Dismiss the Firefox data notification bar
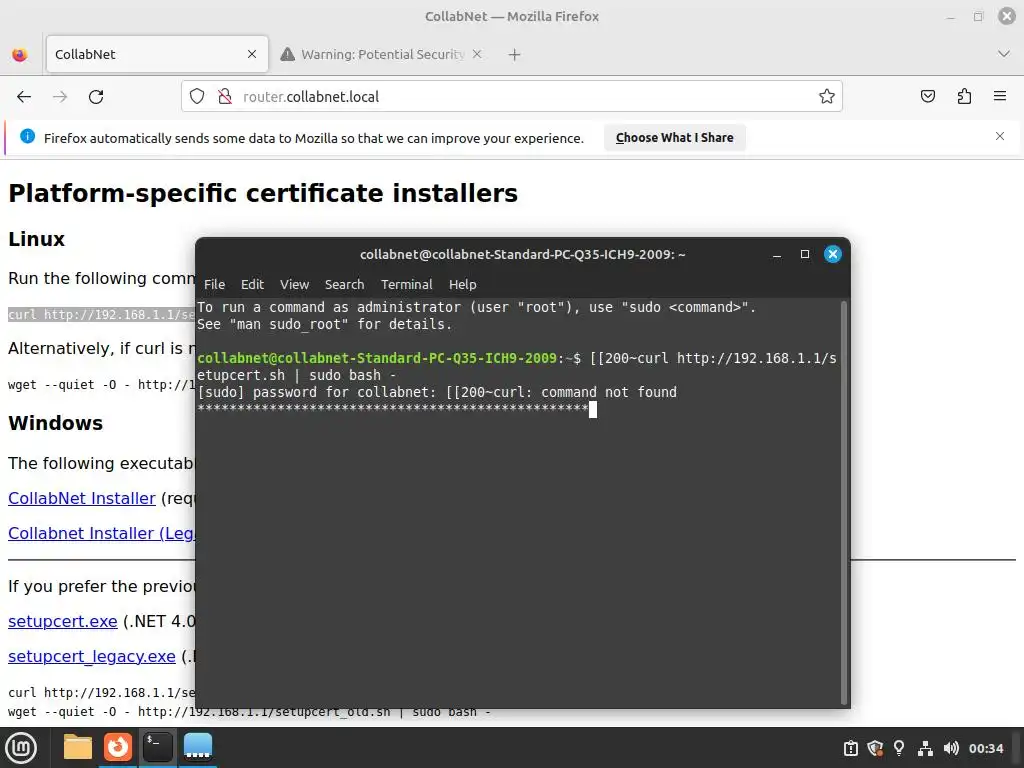This screenshot has width=1024, height=768. pyautogui.click(x=1000, y=136)
